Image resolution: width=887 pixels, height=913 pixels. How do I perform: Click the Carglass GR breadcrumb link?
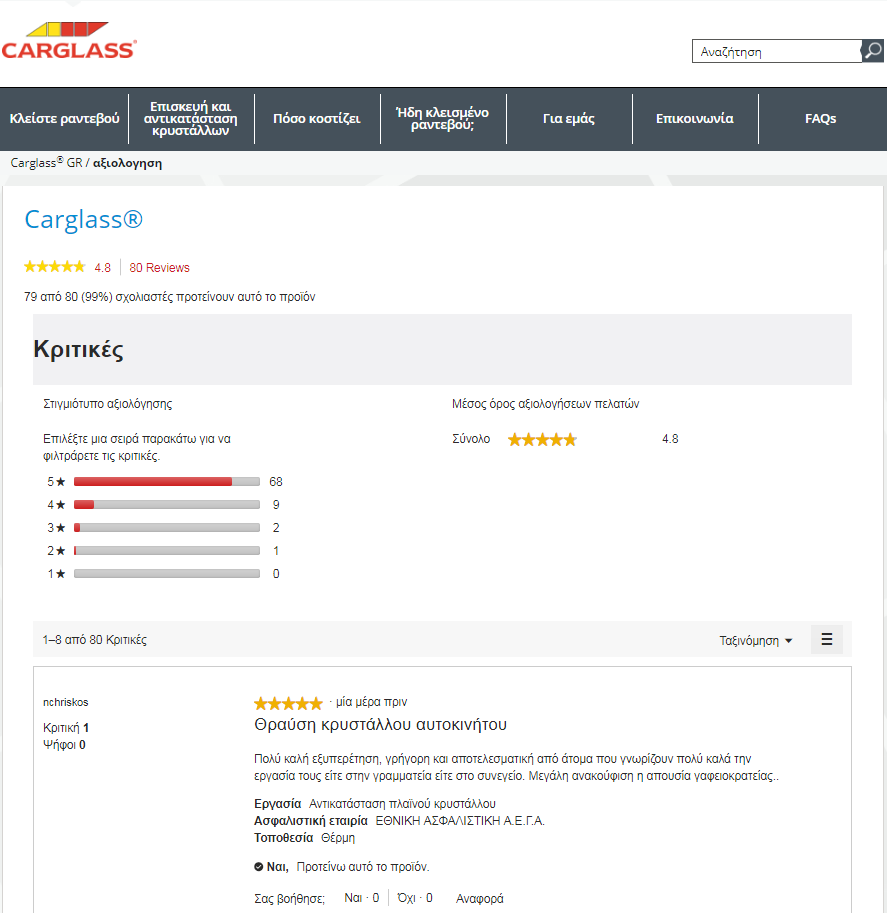[46, 163]
